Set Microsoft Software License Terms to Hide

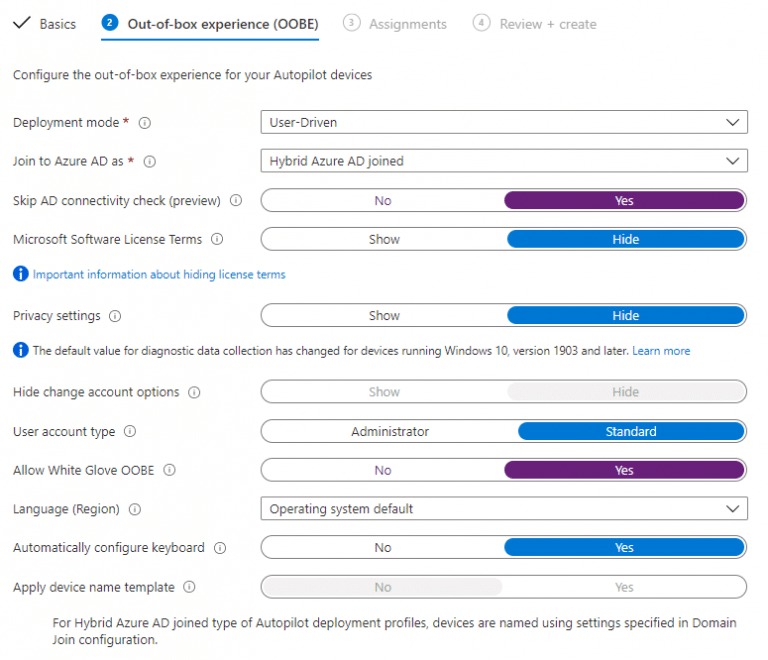[626, 239]
